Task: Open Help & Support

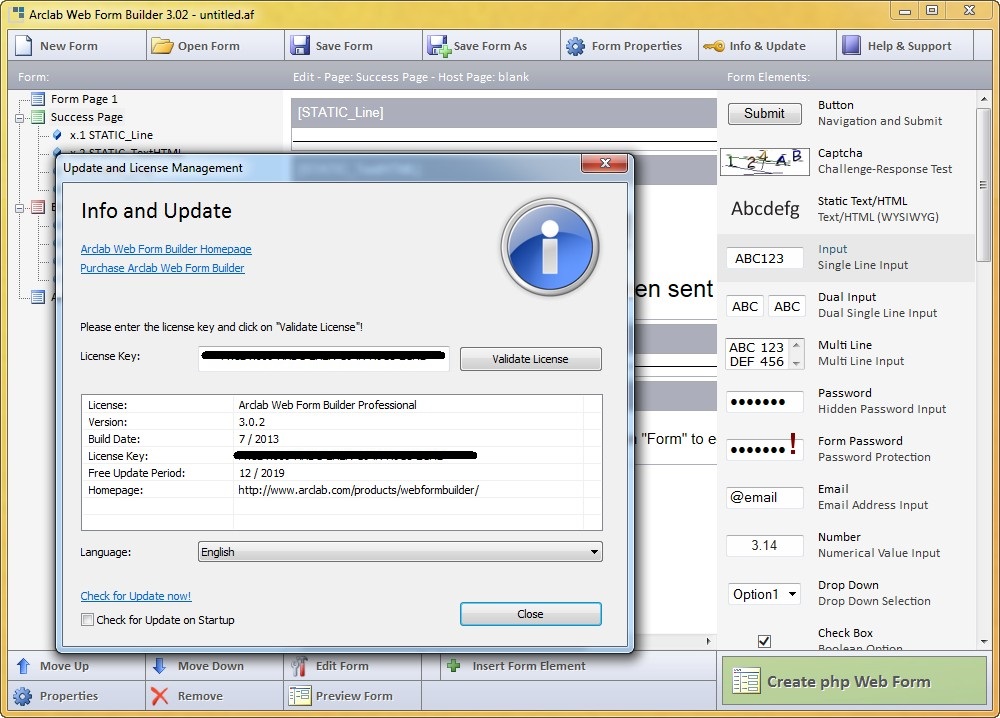Action: coord(903,45)
